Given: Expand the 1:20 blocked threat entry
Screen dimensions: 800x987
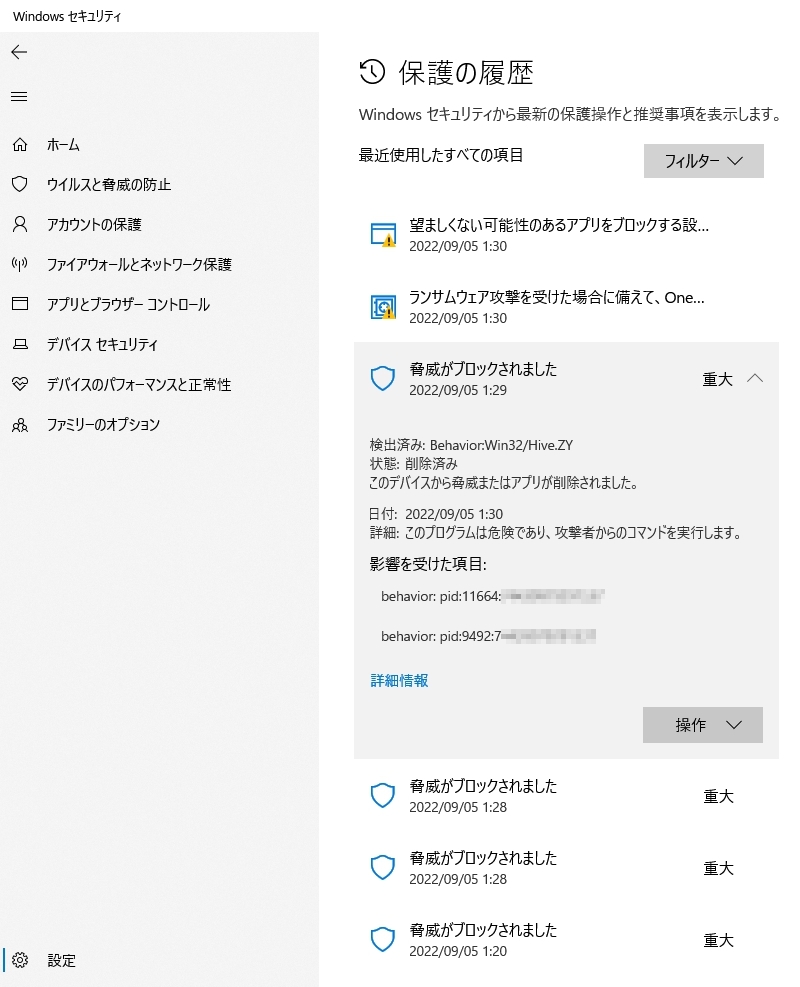Looking at the screenshot, I should click(566, 940).
